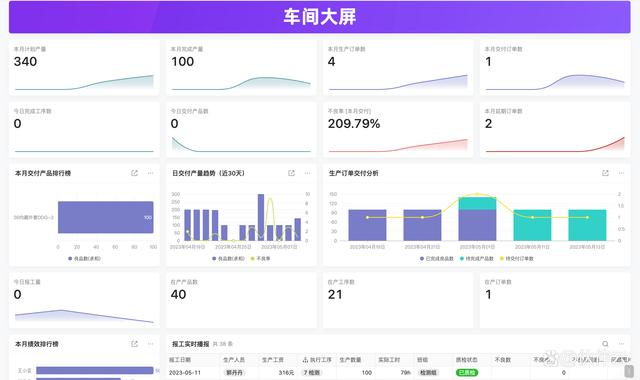This screenshot has height=380, width=640.
Task: Click the 今日报工量 card
Action: (84, 300)
